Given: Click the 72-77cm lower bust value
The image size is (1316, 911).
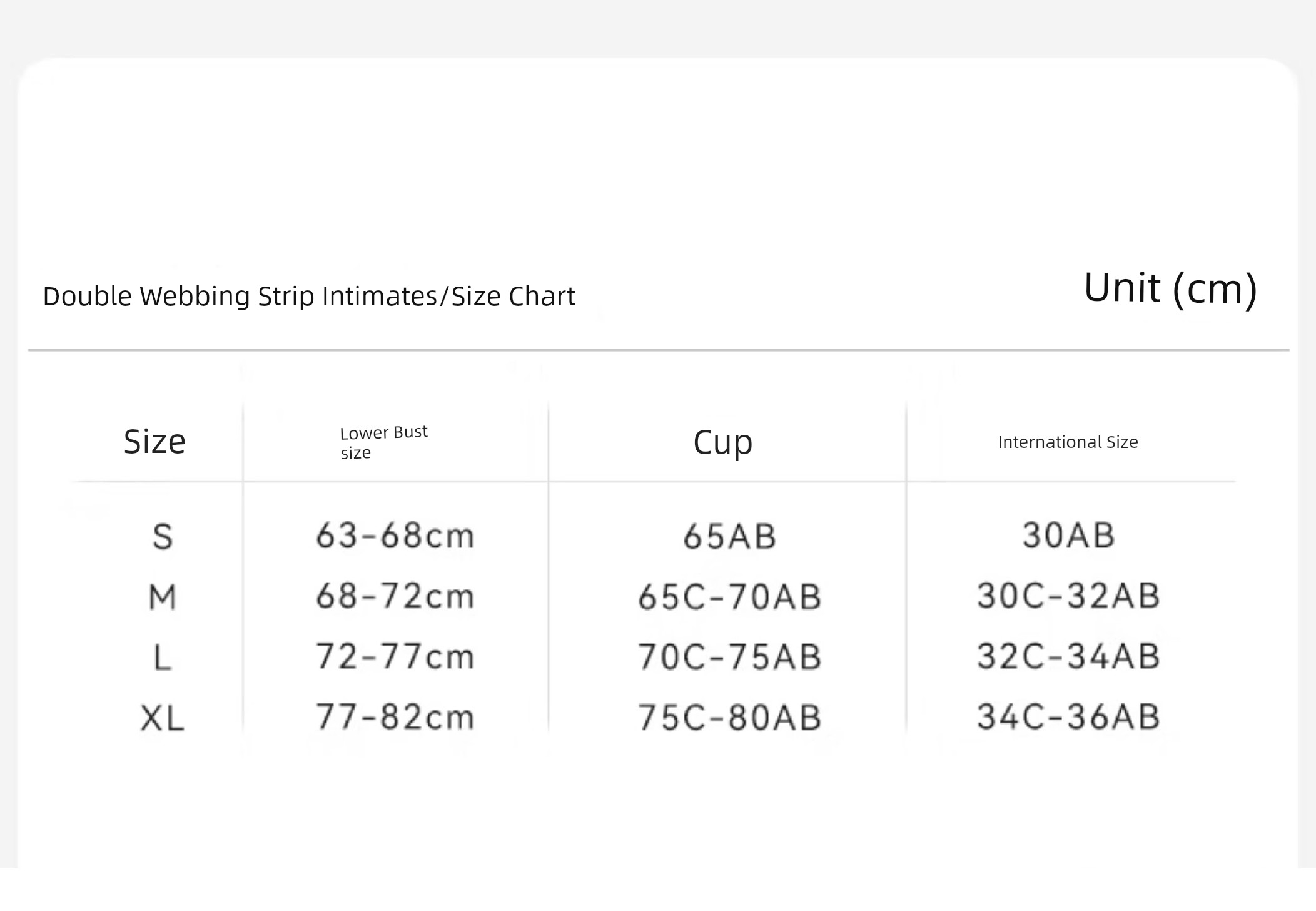Looking at the screenshot, I should coord(395,656).
